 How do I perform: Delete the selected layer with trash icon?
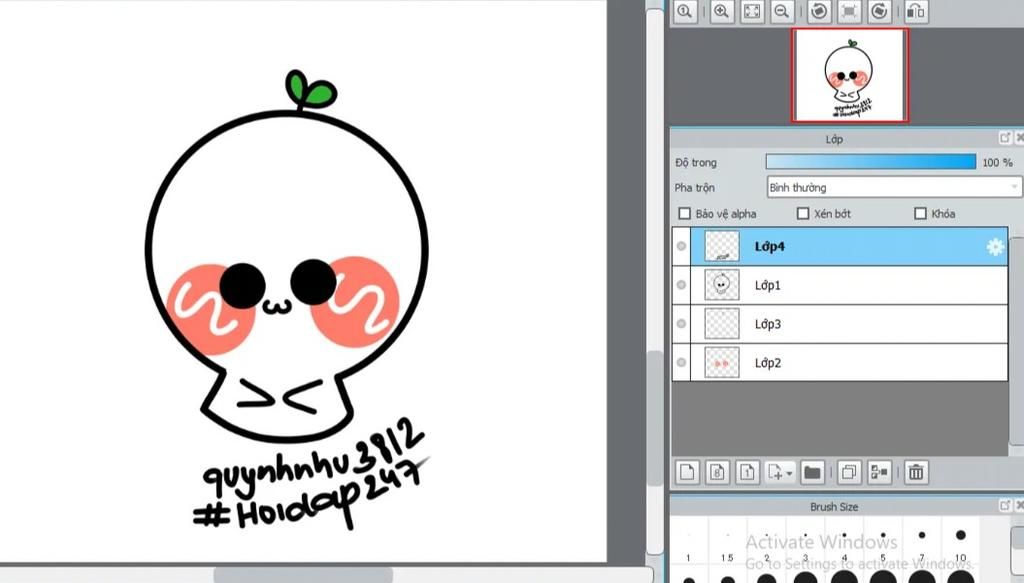(915, 471)
